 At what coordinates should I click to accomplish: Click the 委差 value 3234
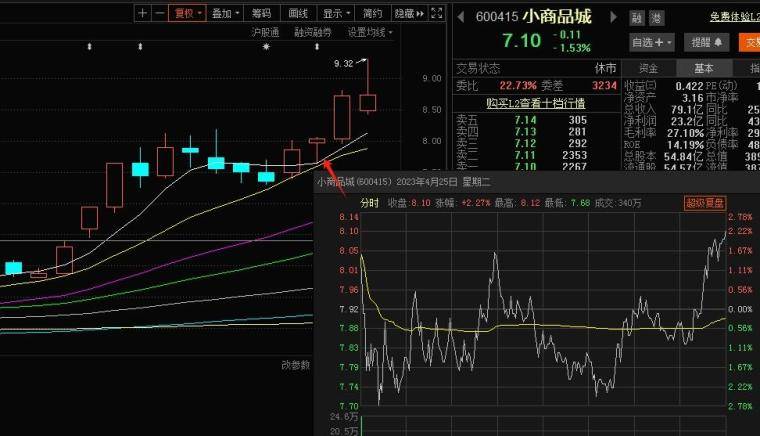(x=604, y=86)
